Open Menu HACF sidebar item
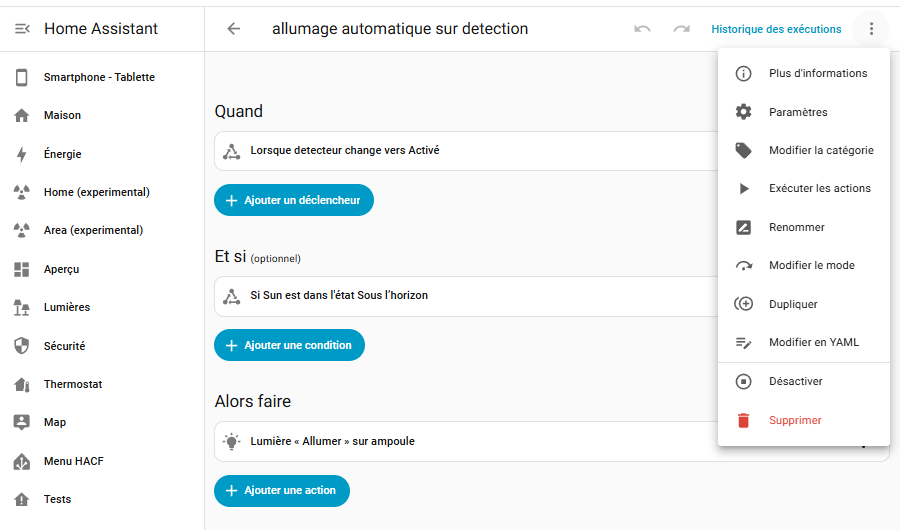The image size is (900, 530). [73, 461]
